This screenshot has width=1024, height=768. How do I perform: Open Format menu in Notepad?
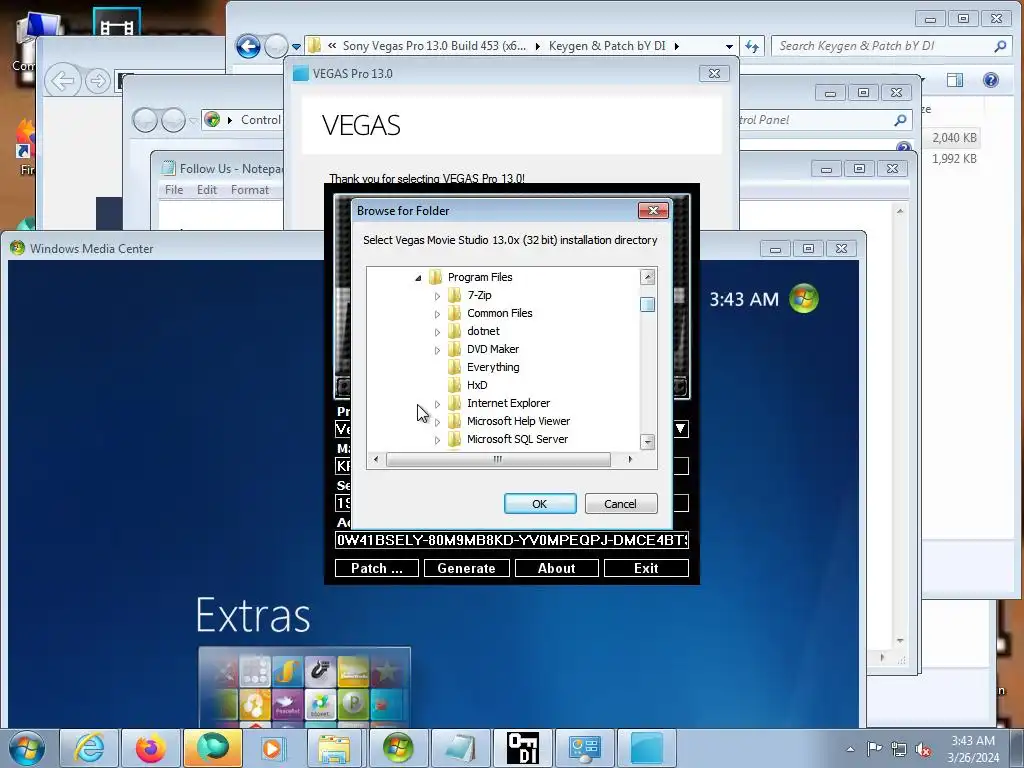click(x=249, y=190)
